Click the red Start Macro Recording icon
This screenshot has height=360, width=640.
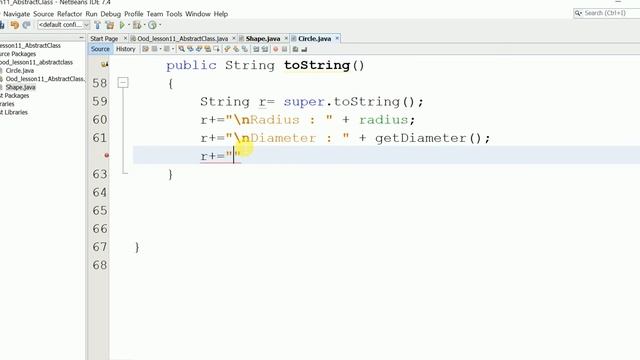pyautogui.click(x=276, y=49)
